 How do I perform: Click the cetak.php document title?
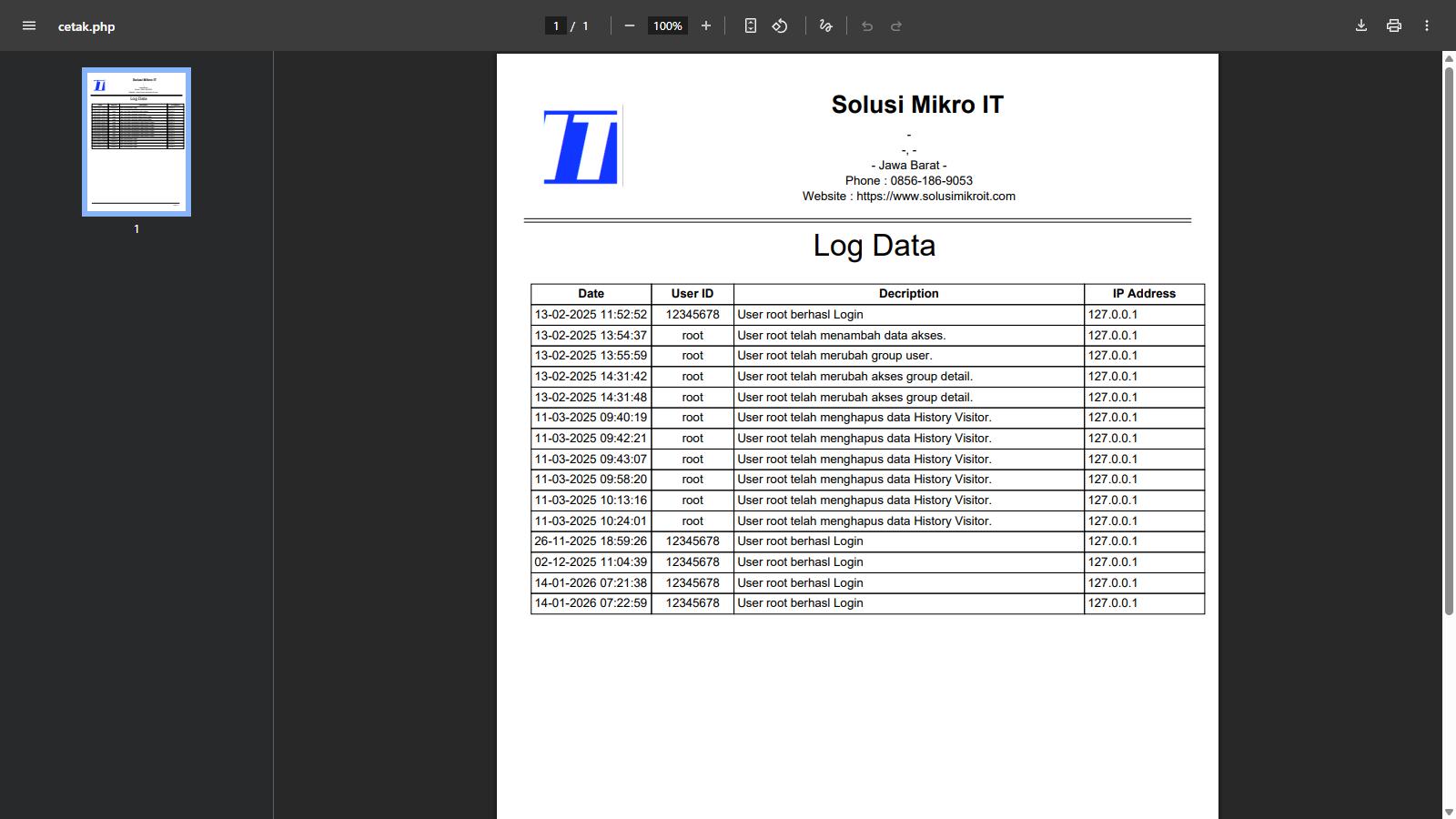click(x=86, y=26)
